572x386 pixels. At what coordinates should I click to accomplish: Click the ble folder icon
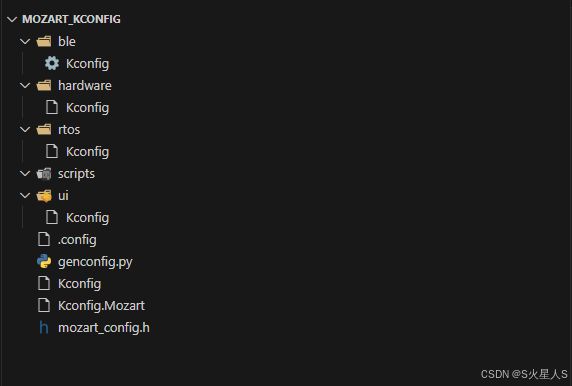tap(44, 41)
